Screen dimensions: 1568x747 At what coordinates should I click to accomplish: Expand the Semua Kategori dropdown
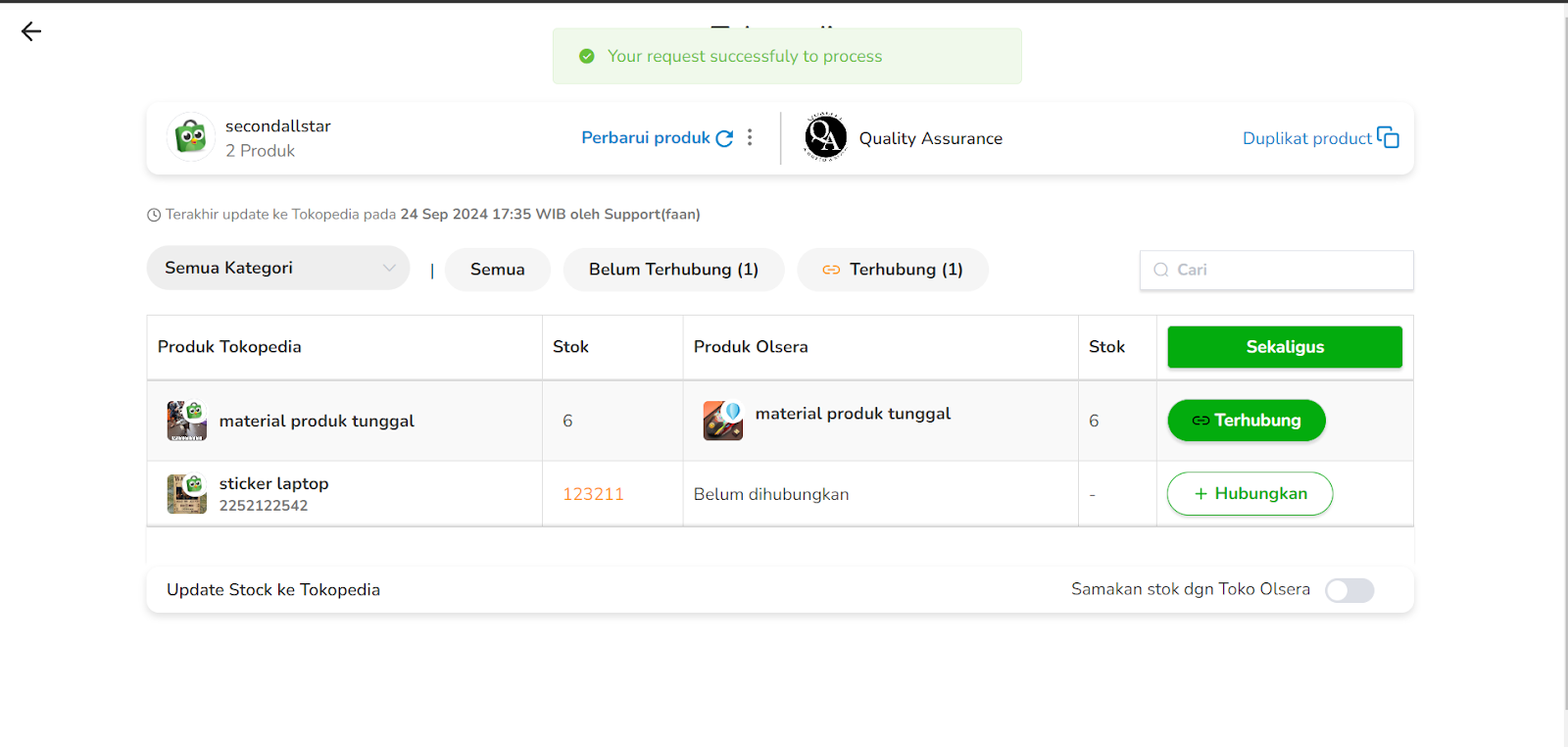click(278, 268)
